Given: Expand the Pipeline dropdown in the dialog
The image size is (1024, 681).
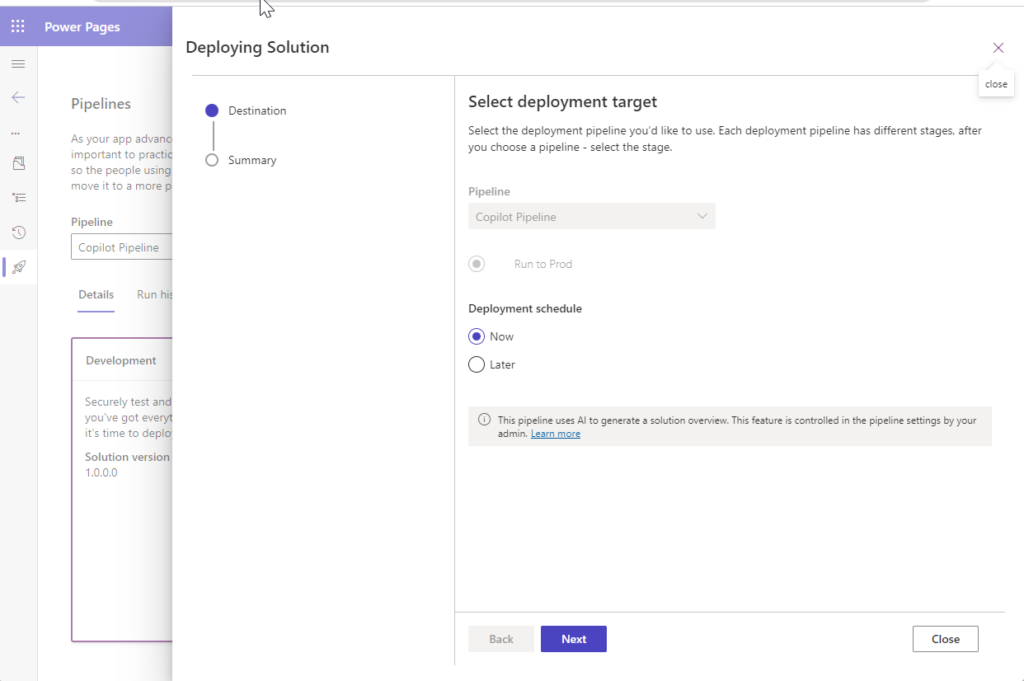Looking at the screenshot, I should click(x=592, y=217).
